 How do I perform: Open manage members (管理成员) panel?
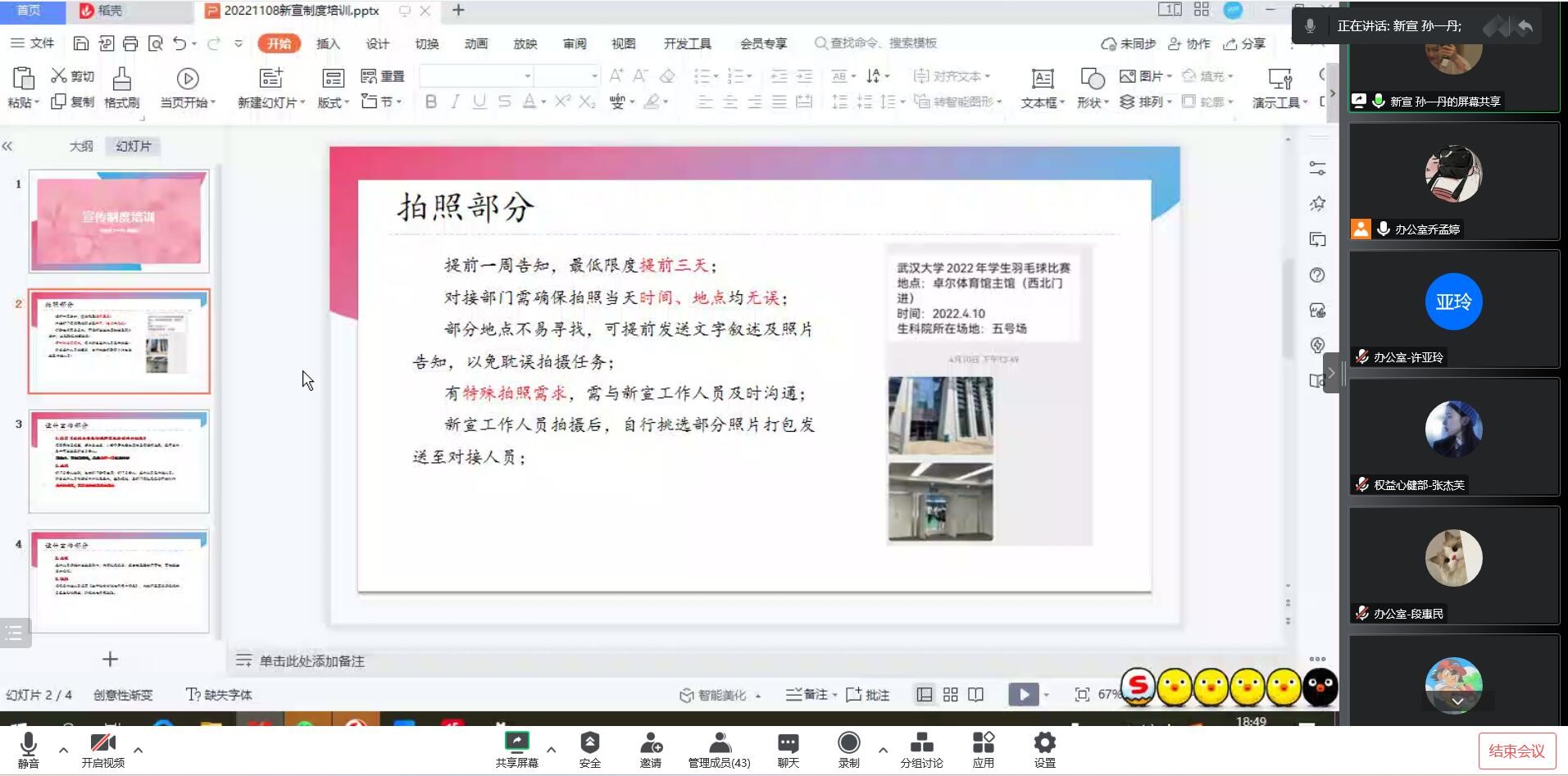719,744
